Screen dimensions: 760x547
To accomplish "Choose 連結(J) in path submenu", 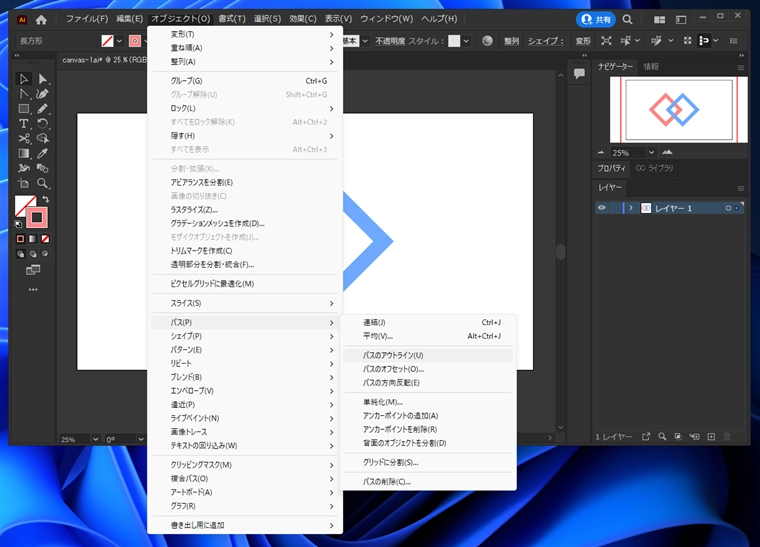I will (428, 322).
